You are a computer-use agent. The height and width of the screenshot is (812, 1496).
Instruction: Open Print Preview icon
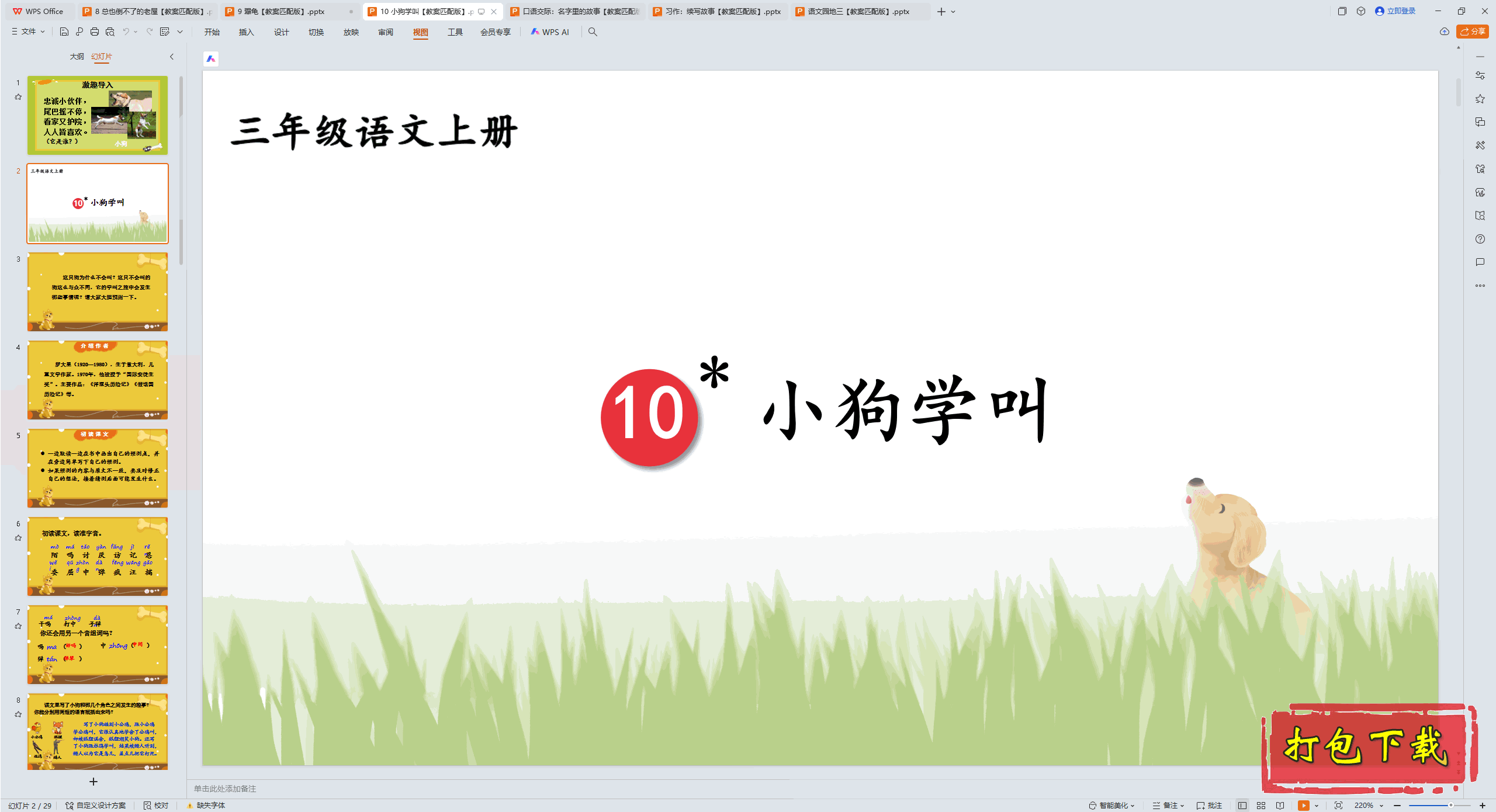coord(110,32)
